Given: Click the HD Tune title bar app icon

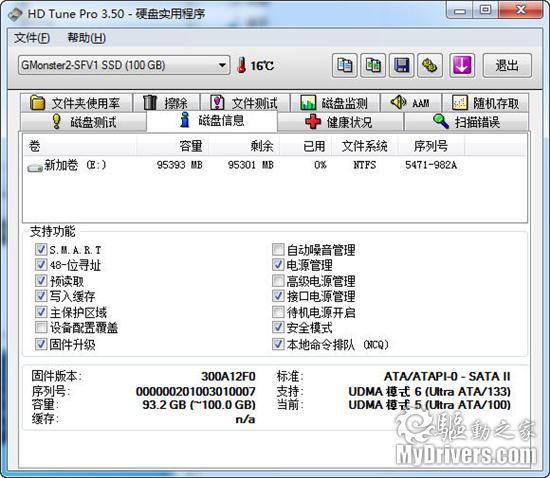Looking at the screenshot, I should [x=15, y=14].
